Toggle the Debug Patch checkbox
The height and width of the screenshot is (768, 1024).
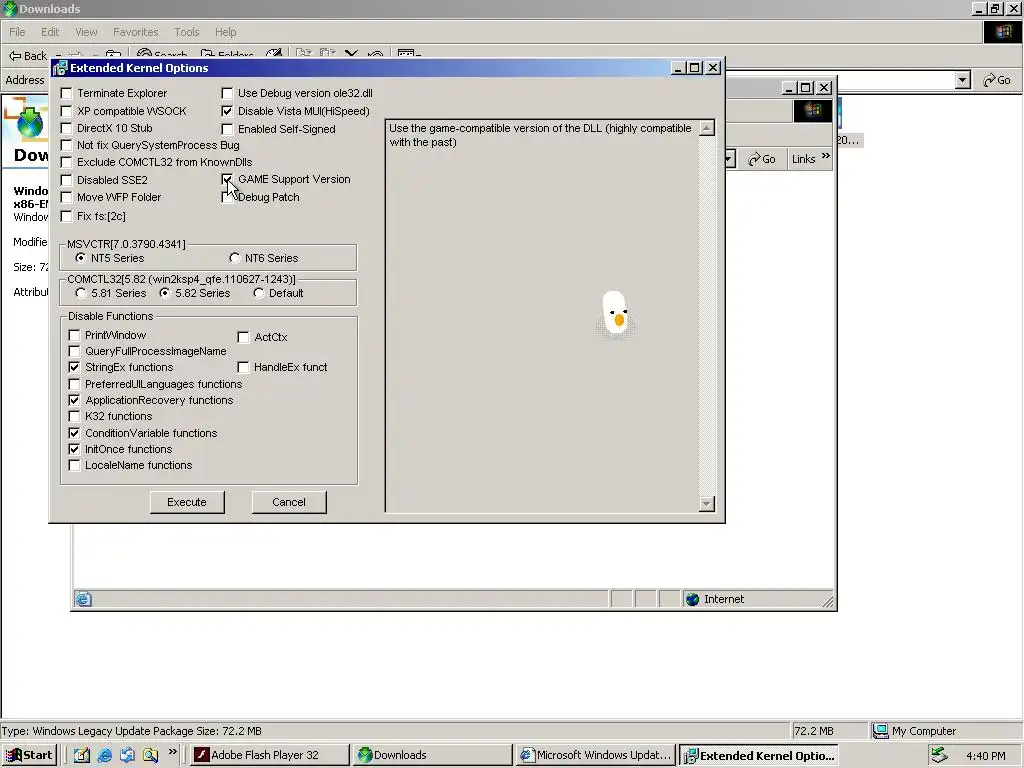(x=227, y=197)
